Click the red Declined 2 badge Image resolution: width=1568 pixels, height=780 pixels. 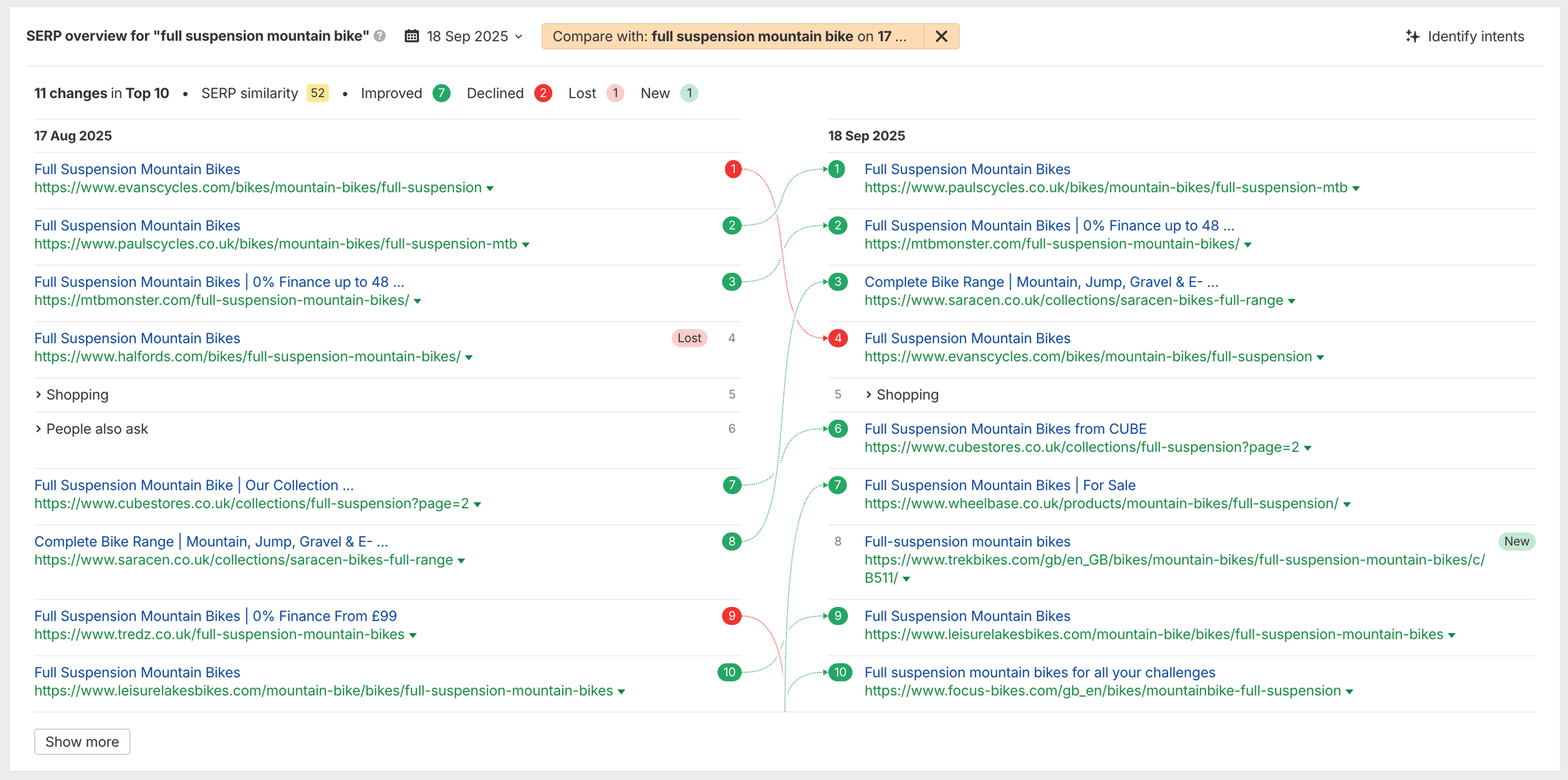tap(543, 93)
